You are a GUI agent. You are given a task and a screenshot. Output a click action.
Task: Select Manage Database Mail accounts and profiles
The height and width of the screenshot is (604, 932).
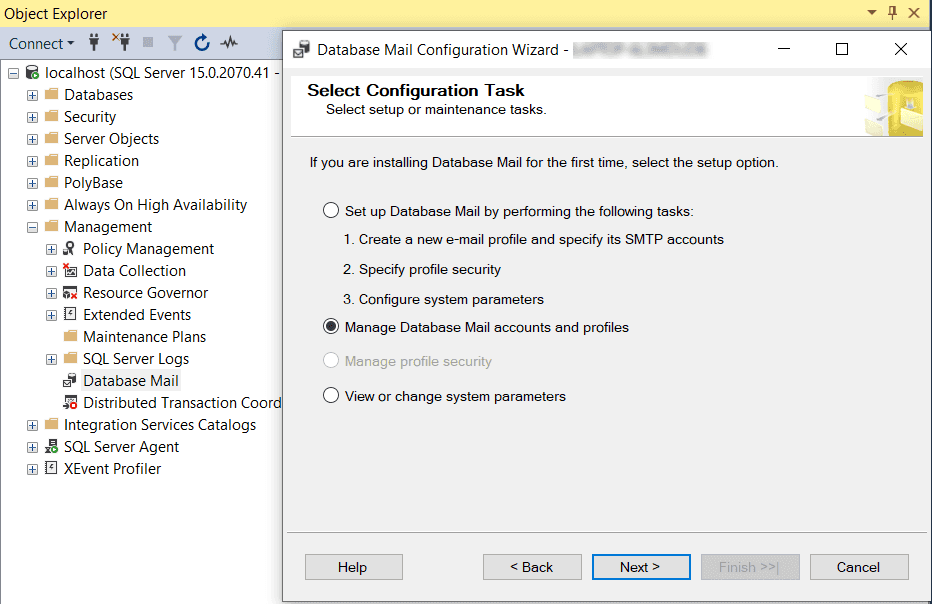(331, 327)
